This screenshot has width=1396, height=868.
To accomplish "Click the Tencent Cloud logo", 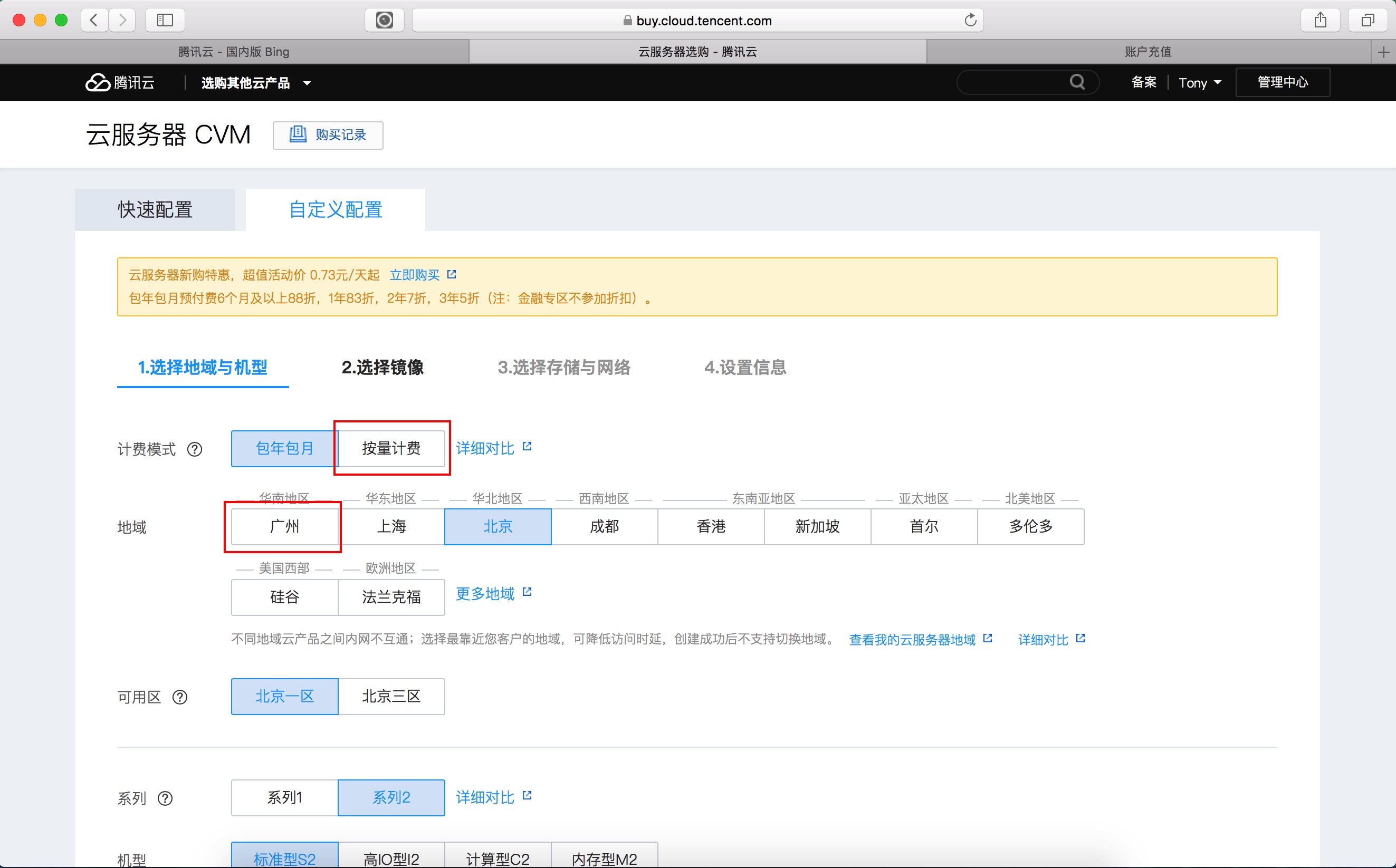I will (x=119, y=83).
